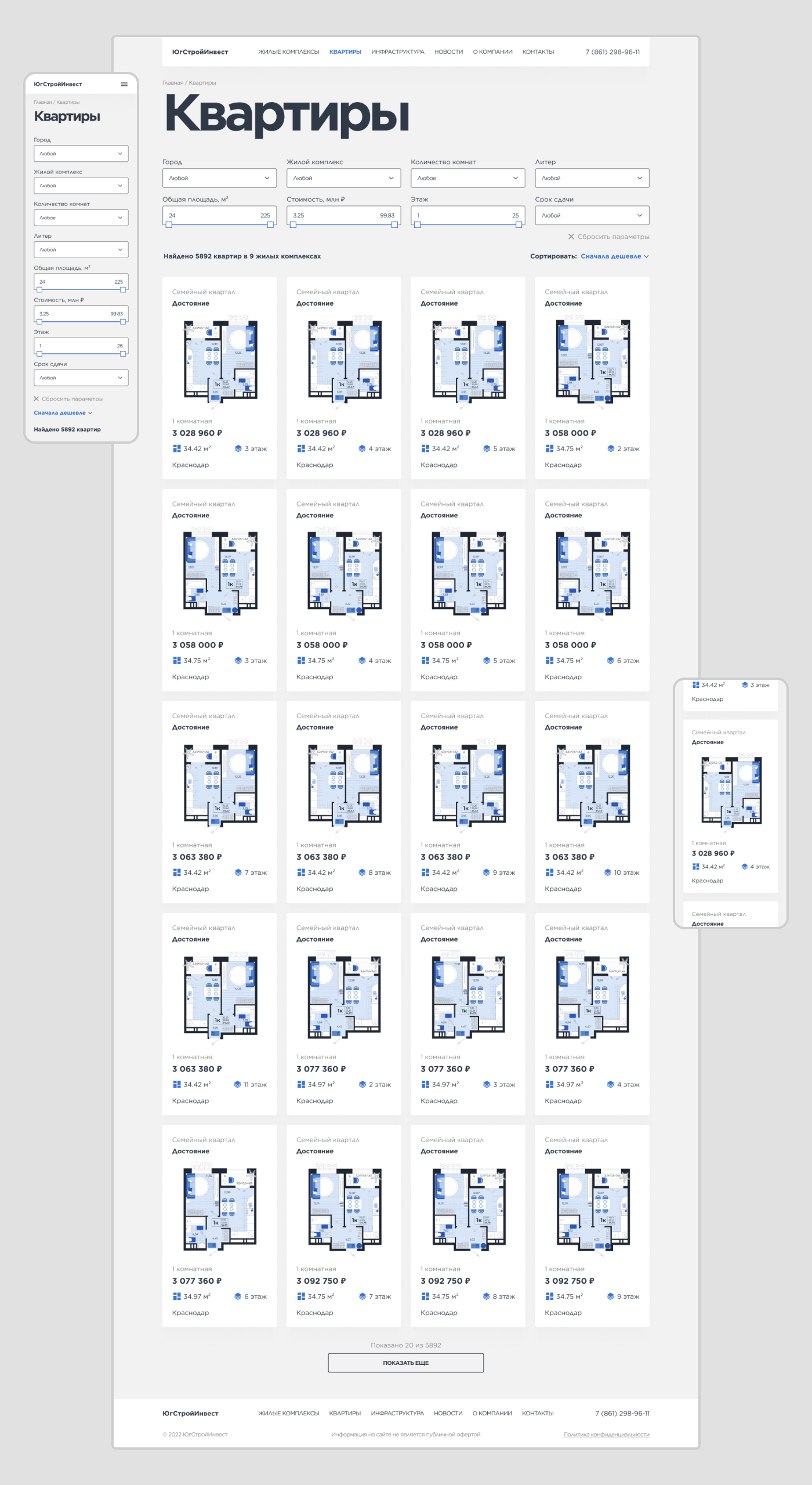This screenshot has height=1485, width=812.
Task: Click area icon on desktop 3 028 960 ₽ 3 этаж card
Action: (x=177, y=448)
